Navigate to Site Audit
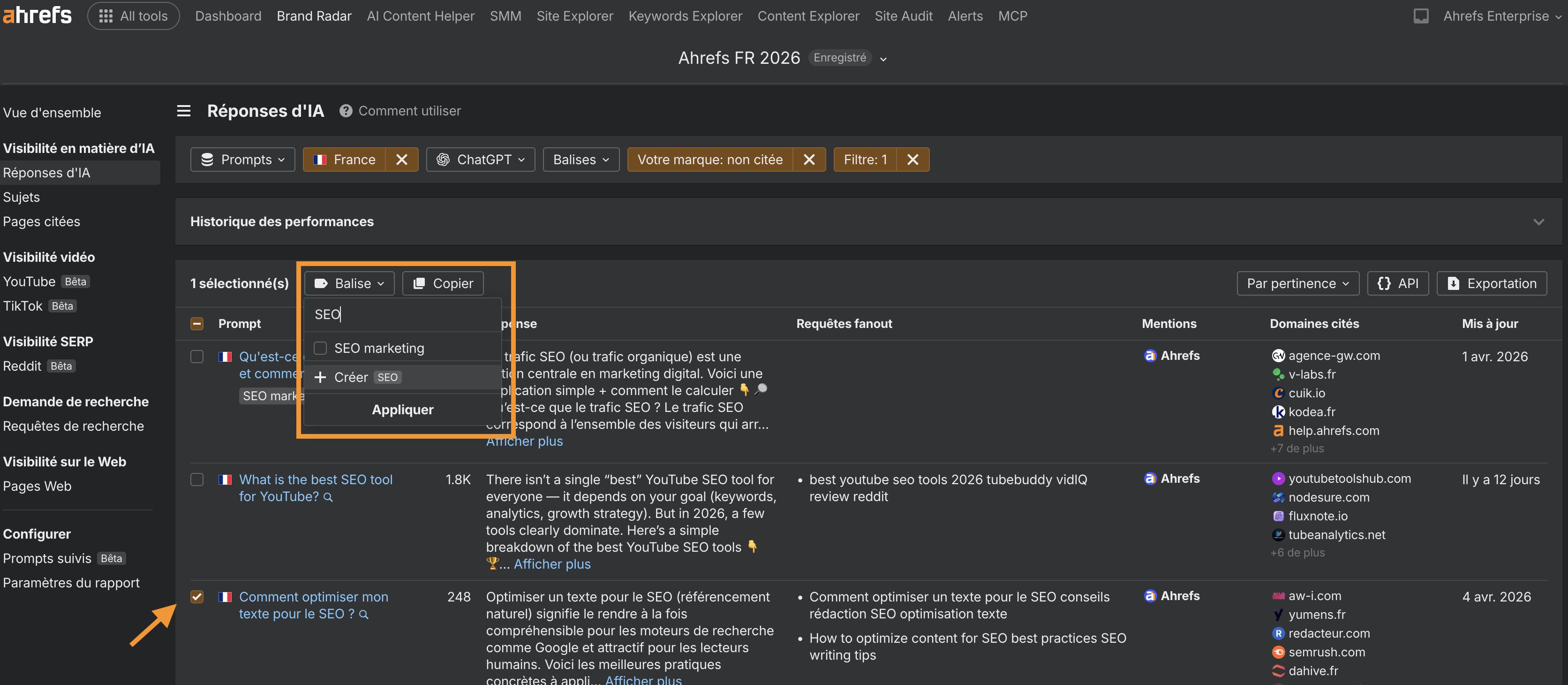The height and width of the screenshot is (685, 1568). point(903,16)
